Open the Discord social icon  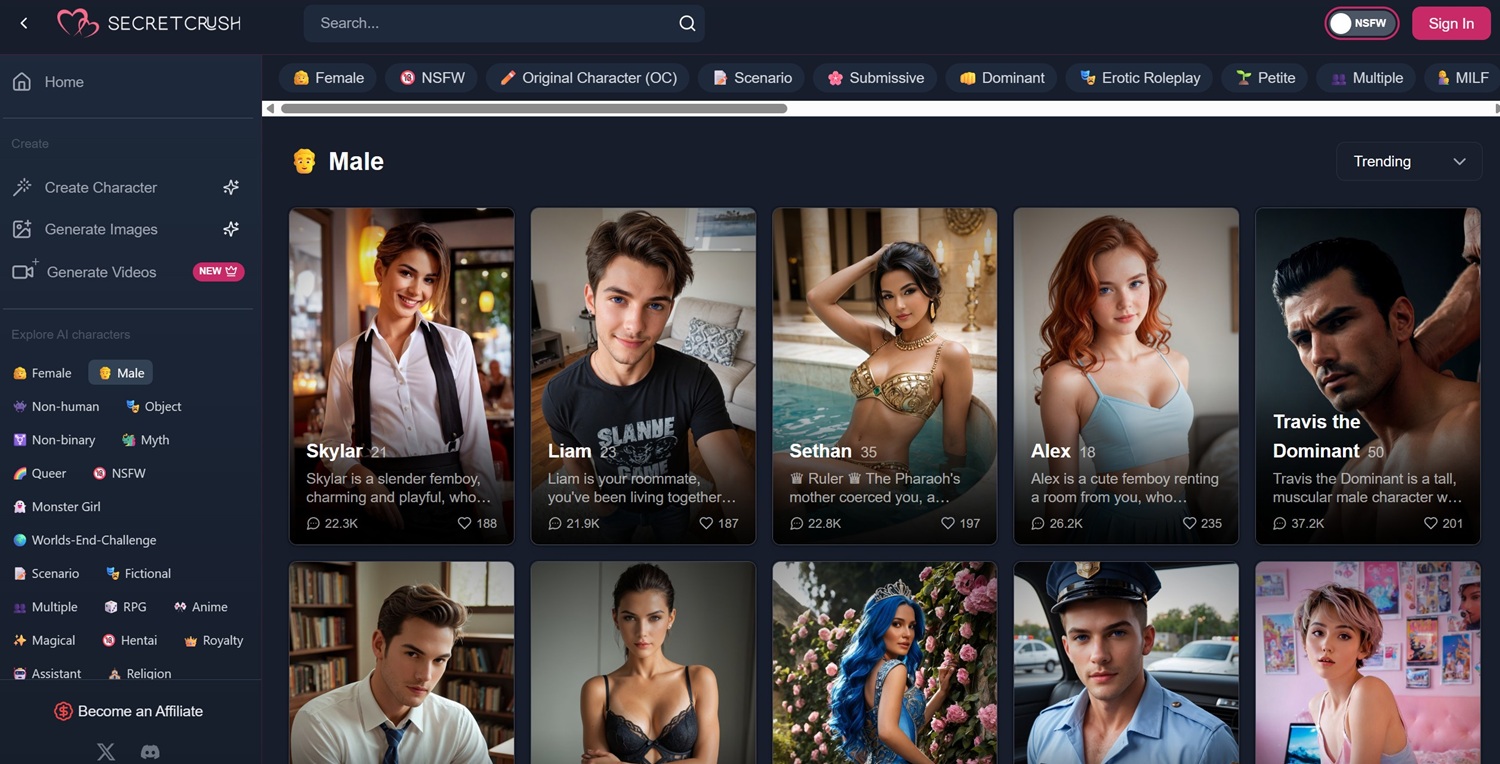pos(150,751)
